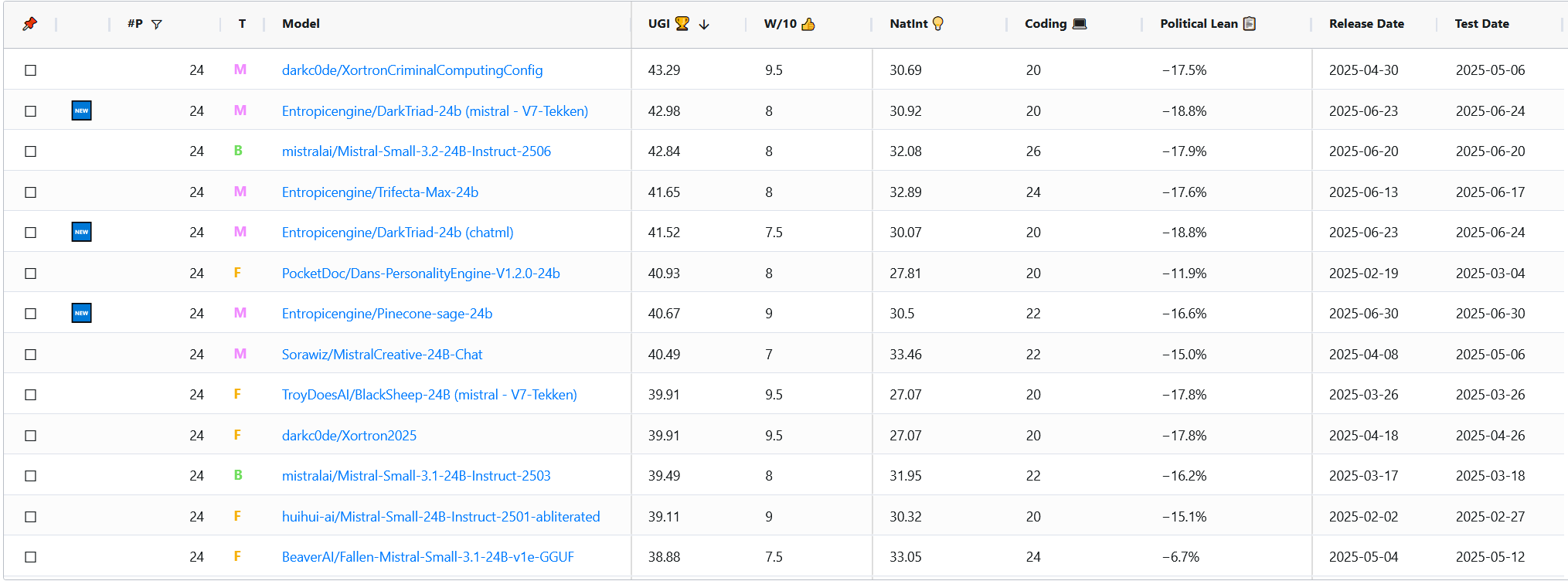Viewport: 1568px width, 581px height.
Task: Open huihui-ai Mistral-Small abliterated model link
Action: [440, 517]
